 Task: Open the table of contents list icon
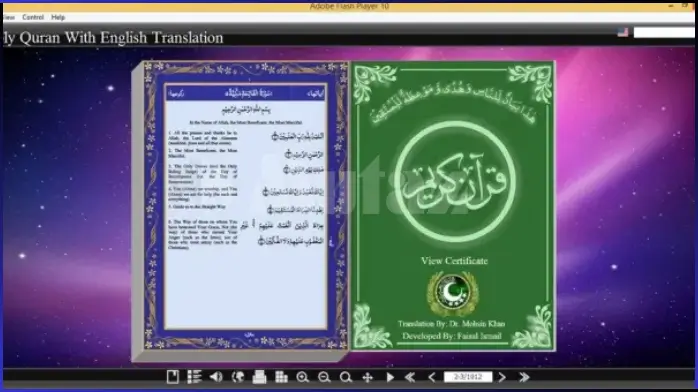coord(194,377)
